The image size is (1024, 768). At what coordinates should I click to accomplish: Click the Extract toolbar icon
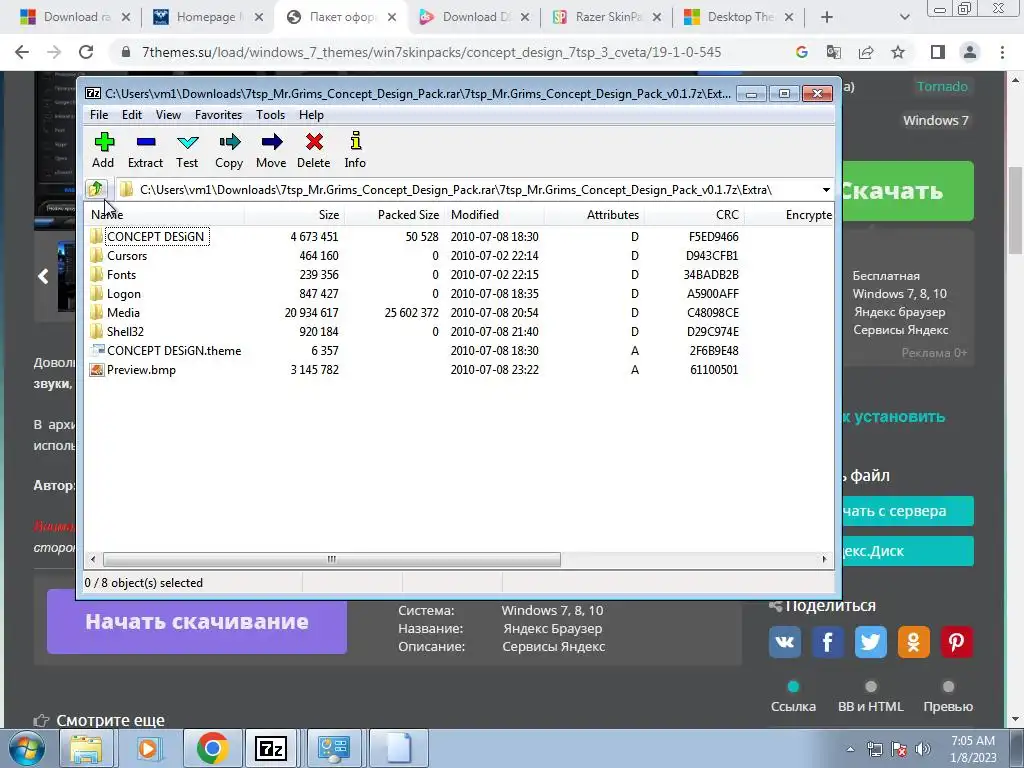point(146,142)
